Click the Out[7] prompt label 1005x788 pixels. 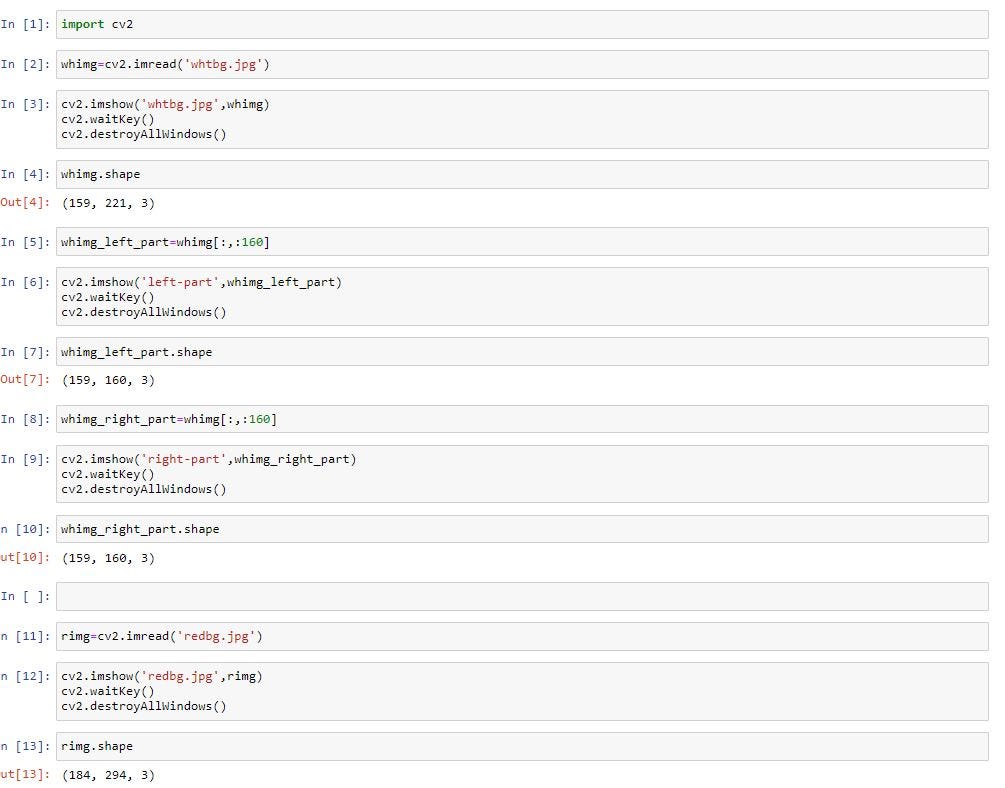coord(25,380)
